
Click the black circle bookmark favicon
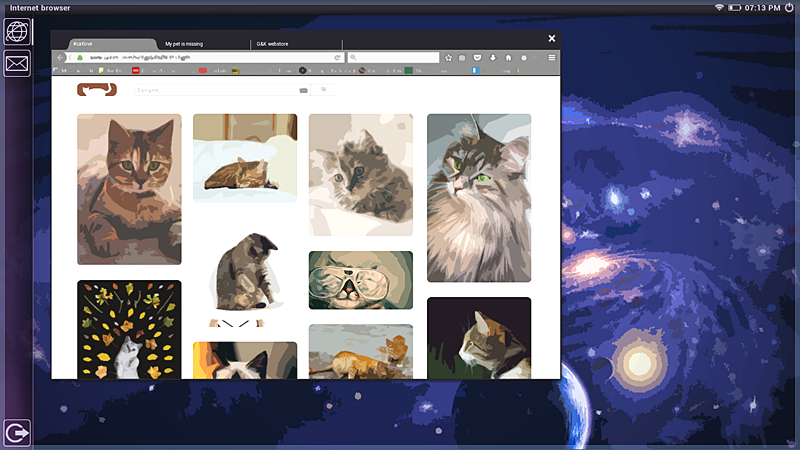point(303,70)
